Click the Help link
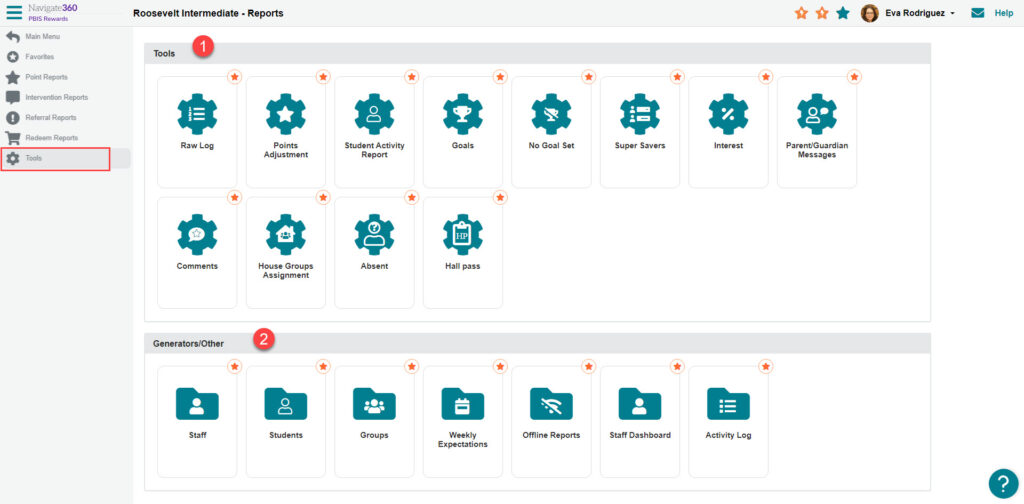This screenshot has width=1024, height=504. (1003, 13)
